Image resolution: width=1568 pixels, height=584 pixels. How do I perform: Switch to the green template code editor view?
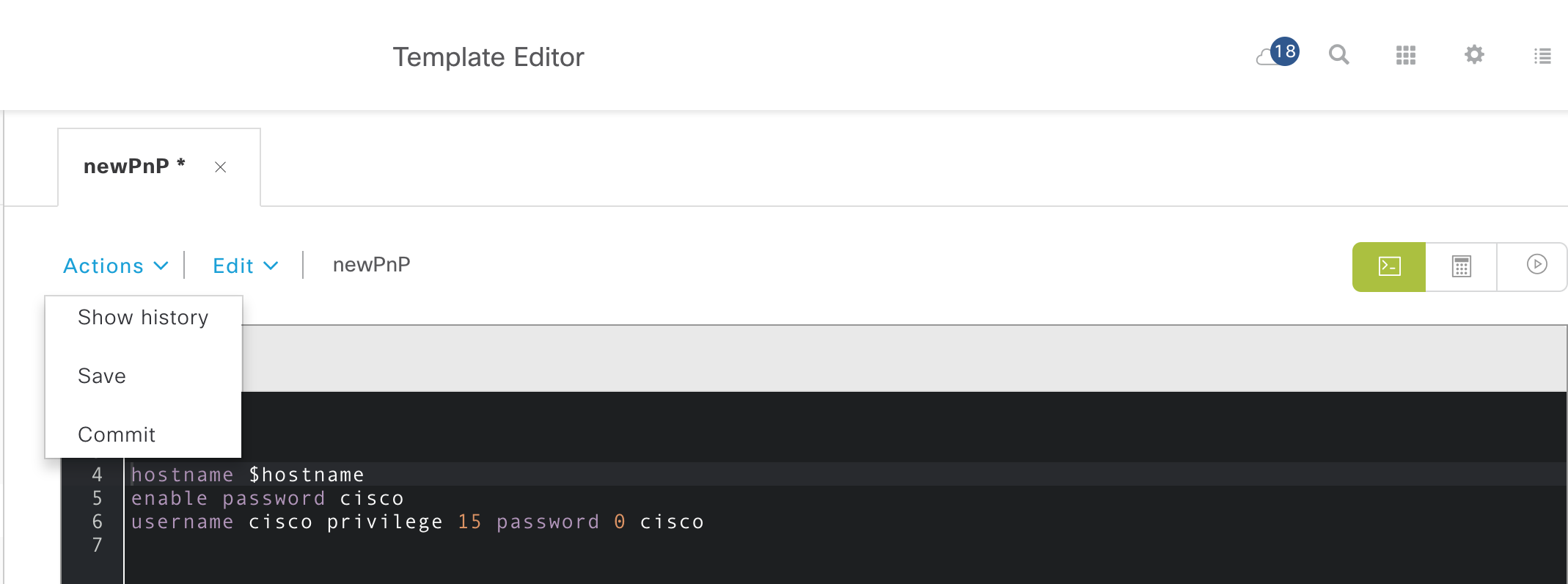click(x=1388, y=266)
